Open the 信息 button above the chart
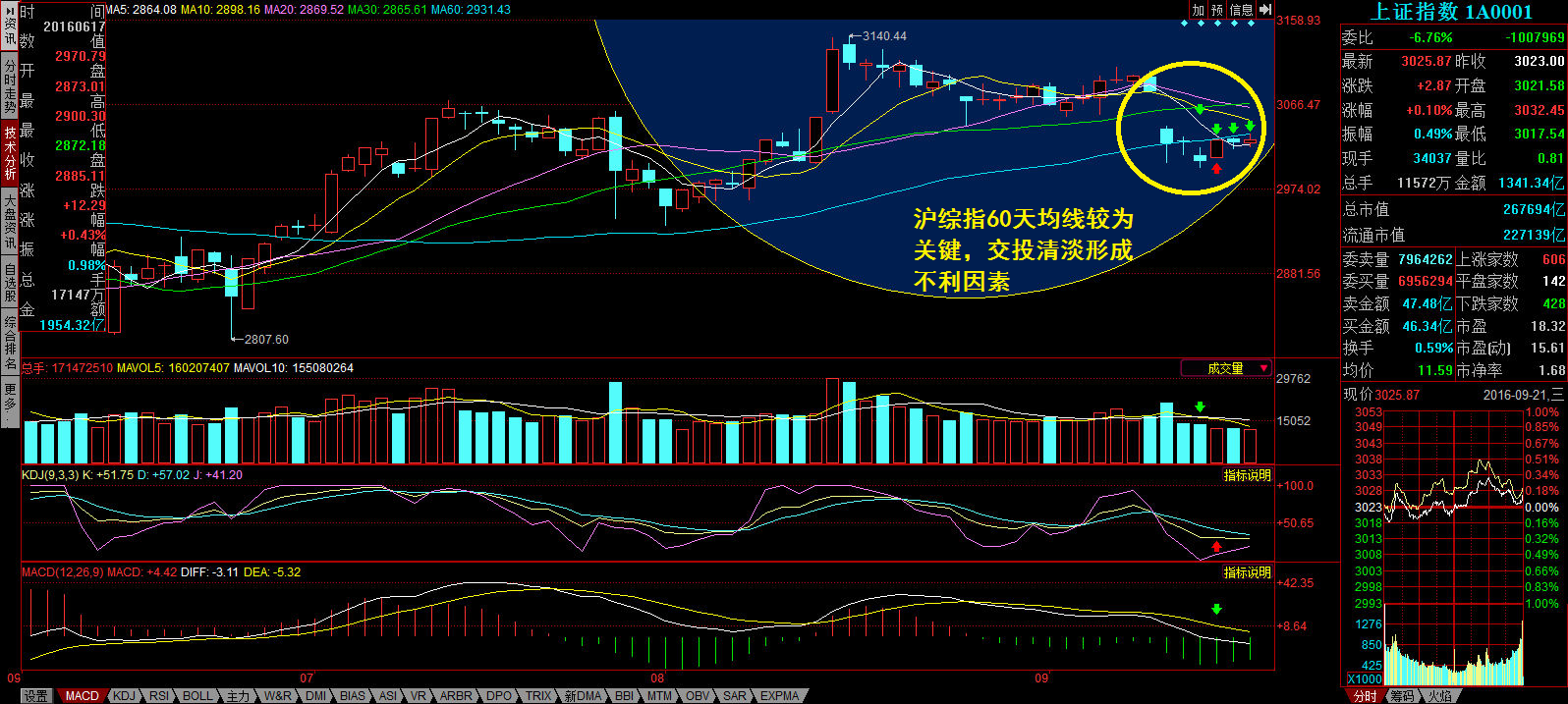This screenshot has height=704, width=1568. point(1242,10)
